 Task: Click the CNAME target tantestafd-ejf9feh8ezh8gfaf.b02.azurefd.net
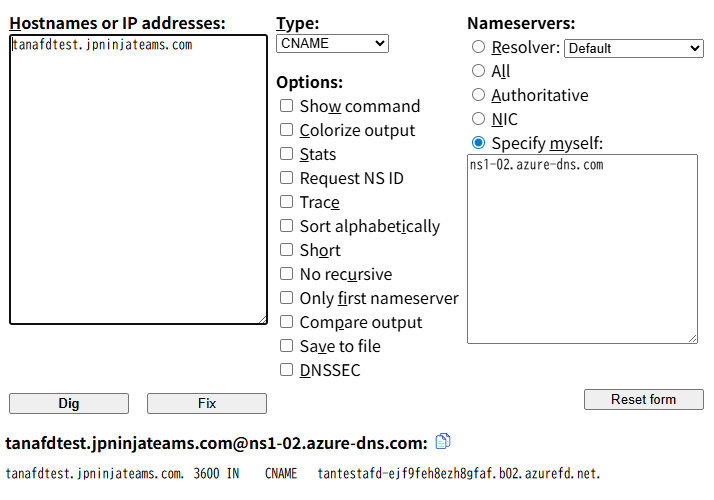pyautogui.click(x=459, y=474)
